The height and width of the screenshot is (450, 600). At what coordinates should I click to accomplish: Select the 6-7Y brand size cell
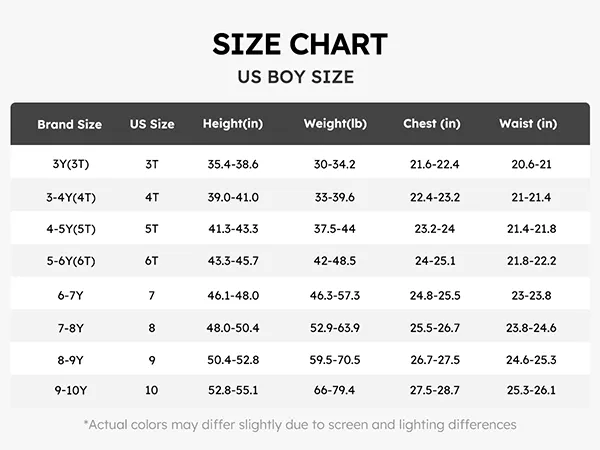(x=70, y=294)
